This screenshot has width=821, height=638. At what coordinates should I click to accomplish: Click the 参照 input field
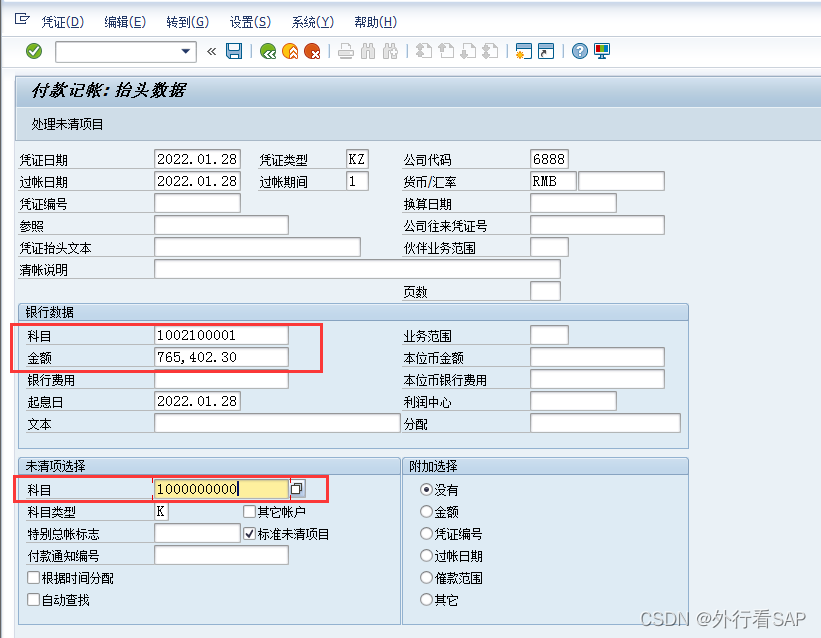[x=221, y=225]
